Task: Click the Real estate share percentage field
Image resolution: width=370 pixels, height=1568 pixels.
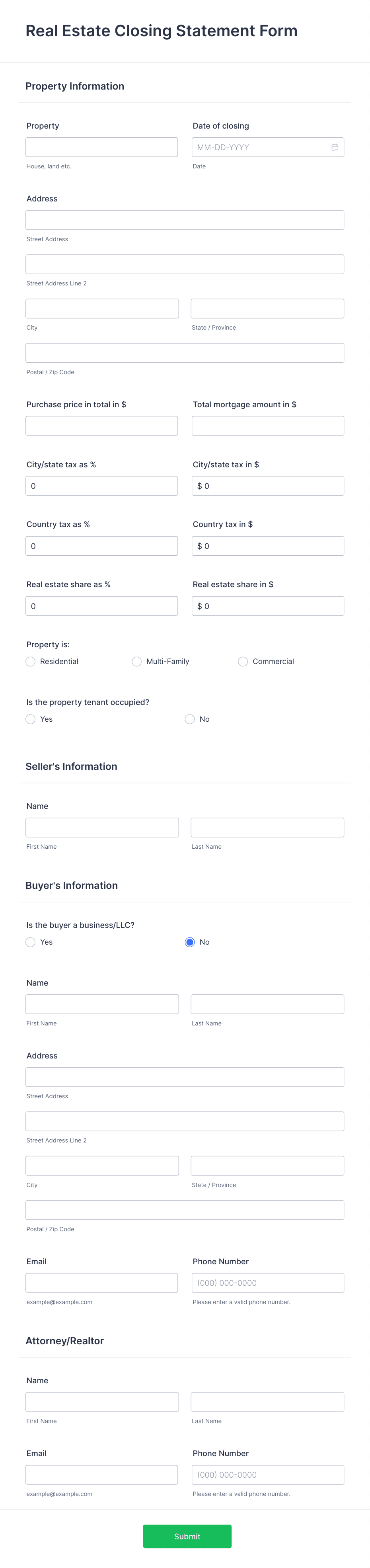Action: click(x=101, y=605)
